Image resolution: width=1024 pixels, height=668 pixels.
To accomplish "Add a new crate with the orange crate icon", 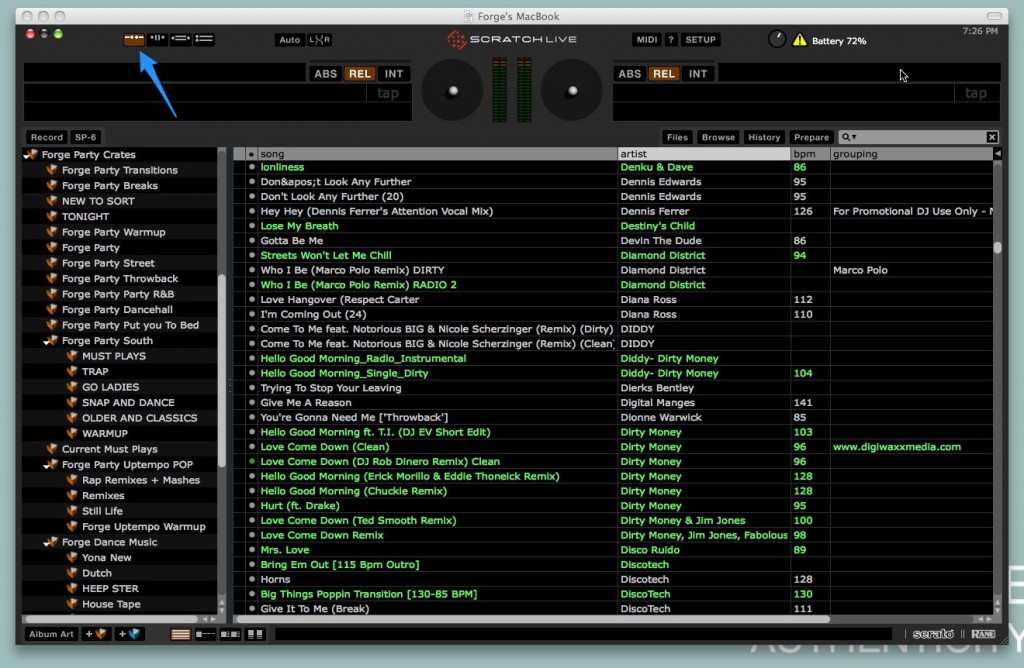I will [x=95, y=633].
